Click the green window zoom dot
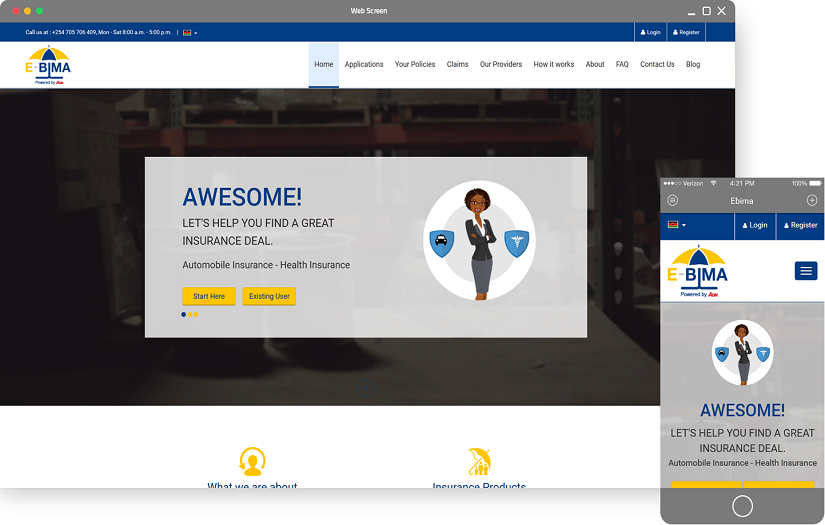This screenshot has width=825, height=525. 39,11
